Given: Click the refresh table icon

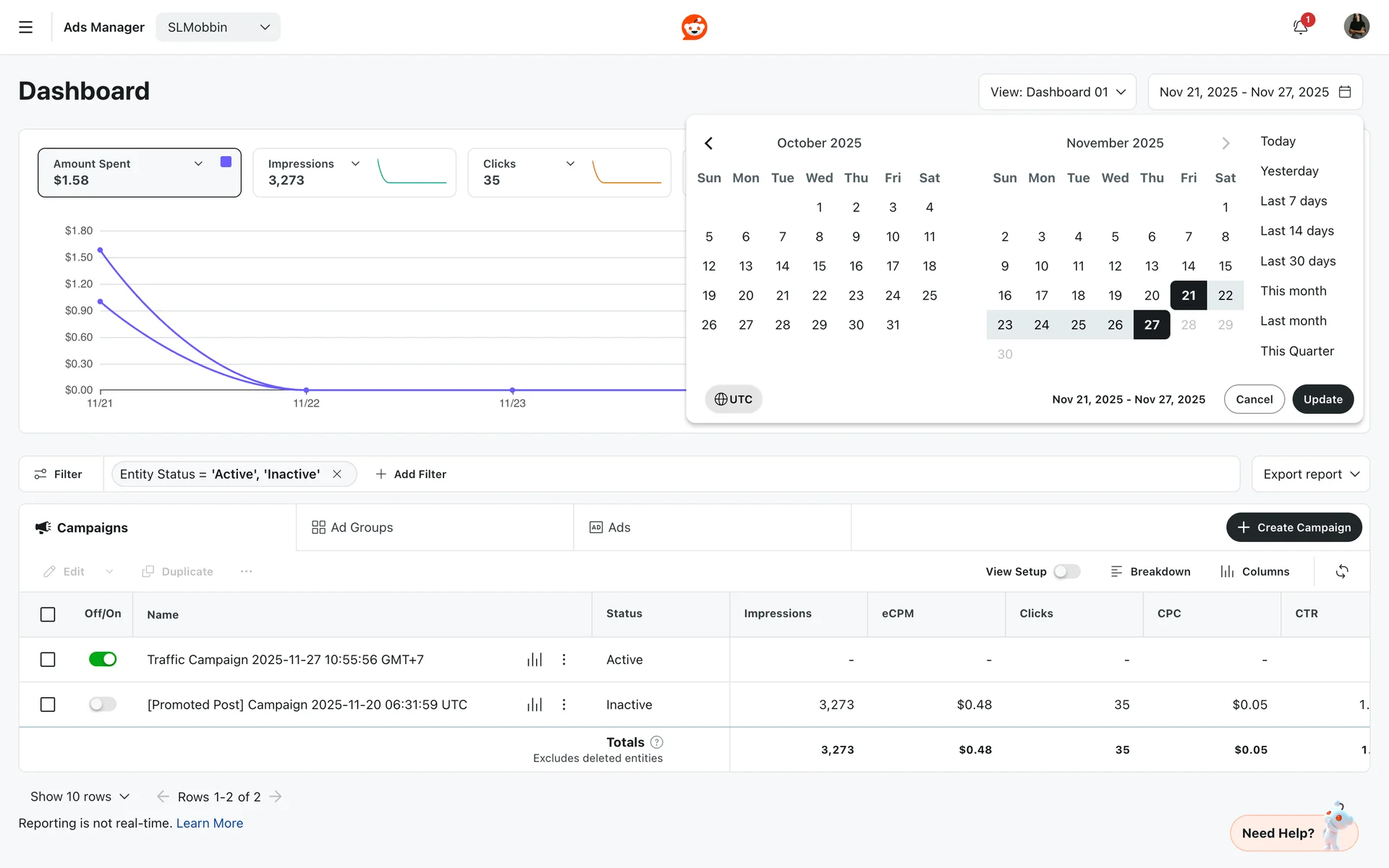Looking at the screenshot, I should coord(1342,571).
